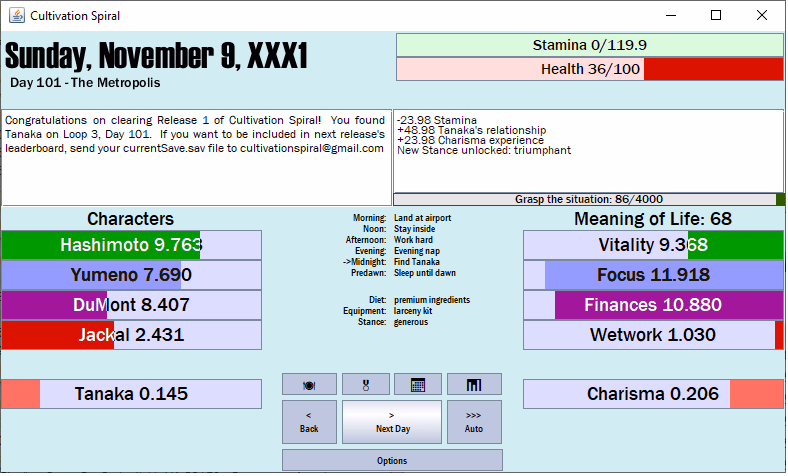Click the Jackal relationship bar
Image resolution: width=788 pixels, height=476 pixels.
pos(131,335)
